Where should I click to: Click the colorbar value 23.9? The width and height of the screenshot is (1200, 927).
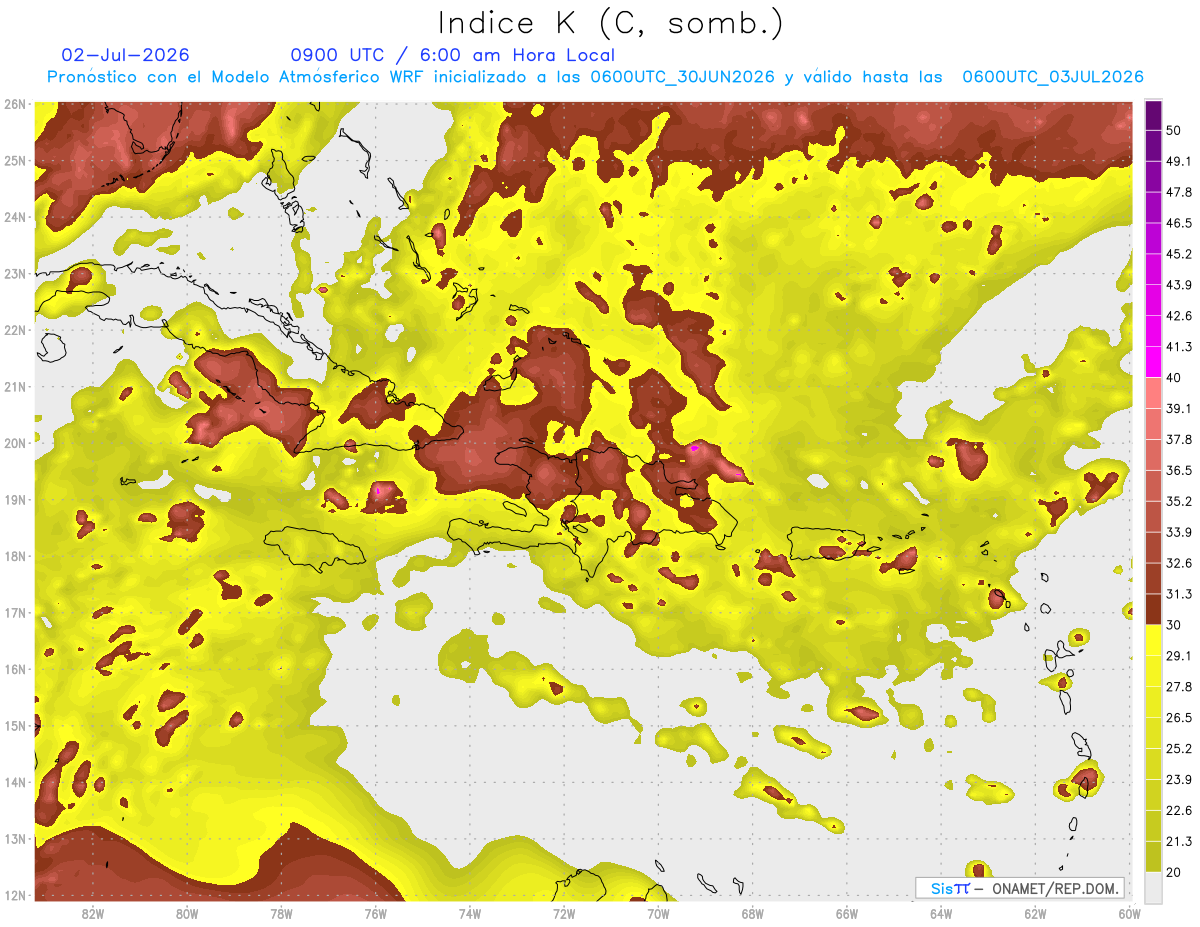(1179, 780)
